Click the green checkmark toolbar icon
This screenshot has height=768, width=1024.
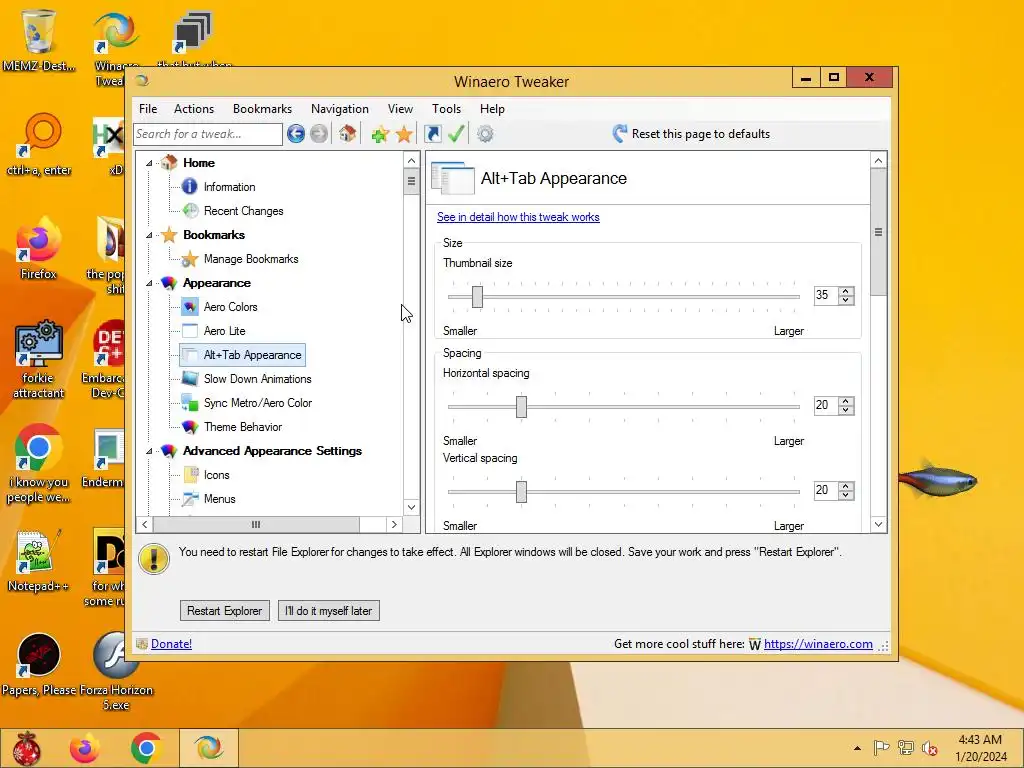click(x=456, y=134)
